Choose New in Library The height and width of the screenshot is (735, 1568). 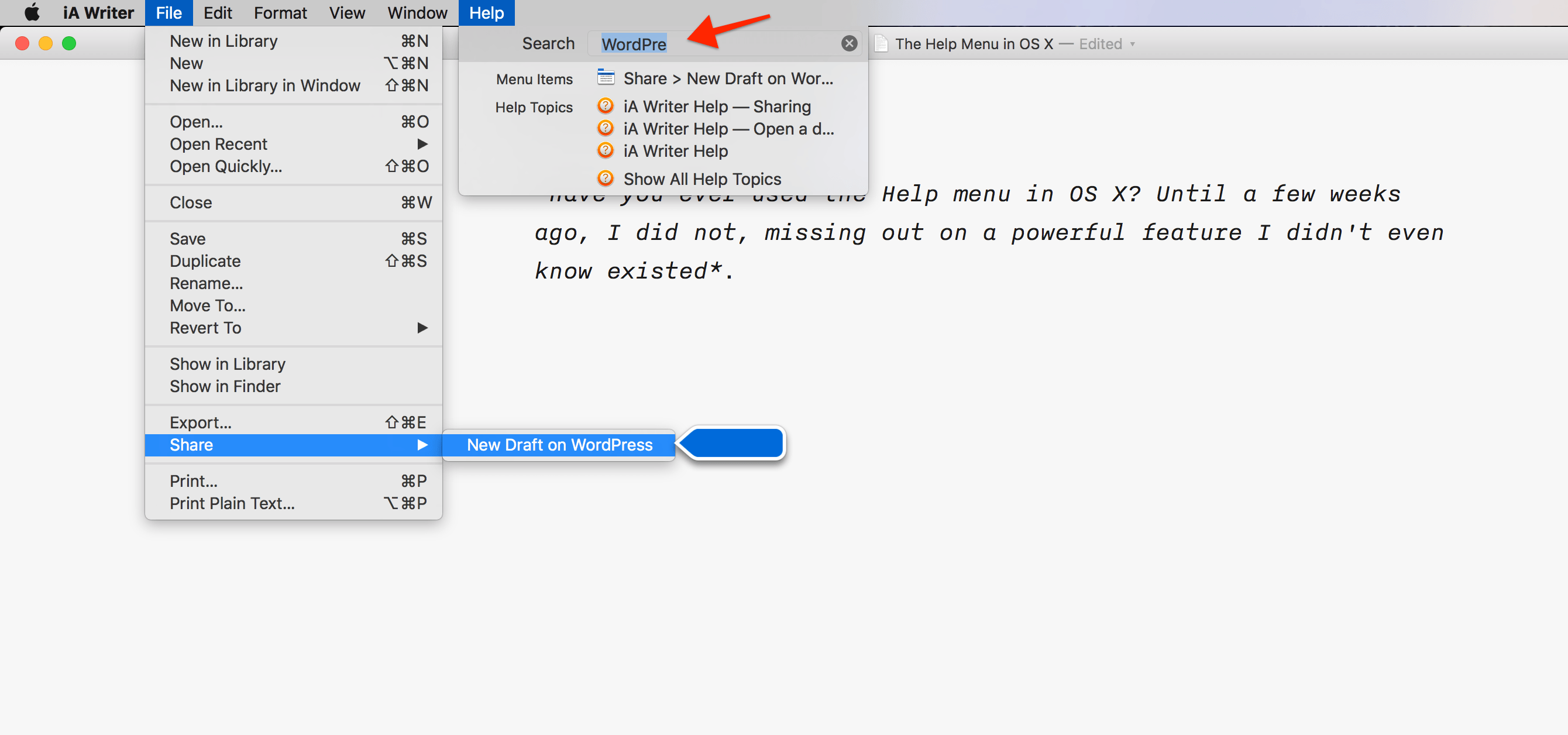point(293,41)
